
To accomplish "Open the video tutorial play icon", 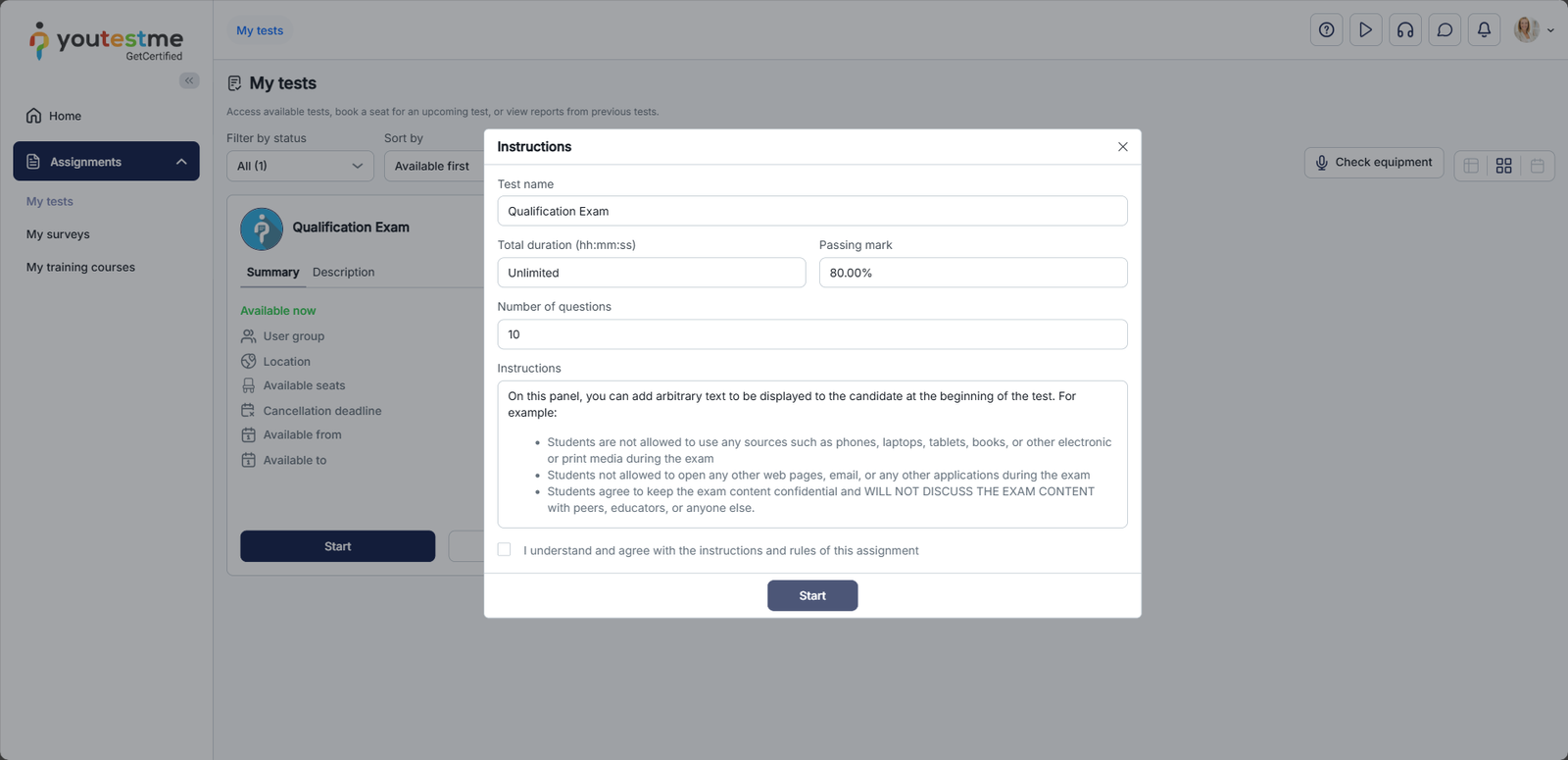I will click(x=1365, y=30).
